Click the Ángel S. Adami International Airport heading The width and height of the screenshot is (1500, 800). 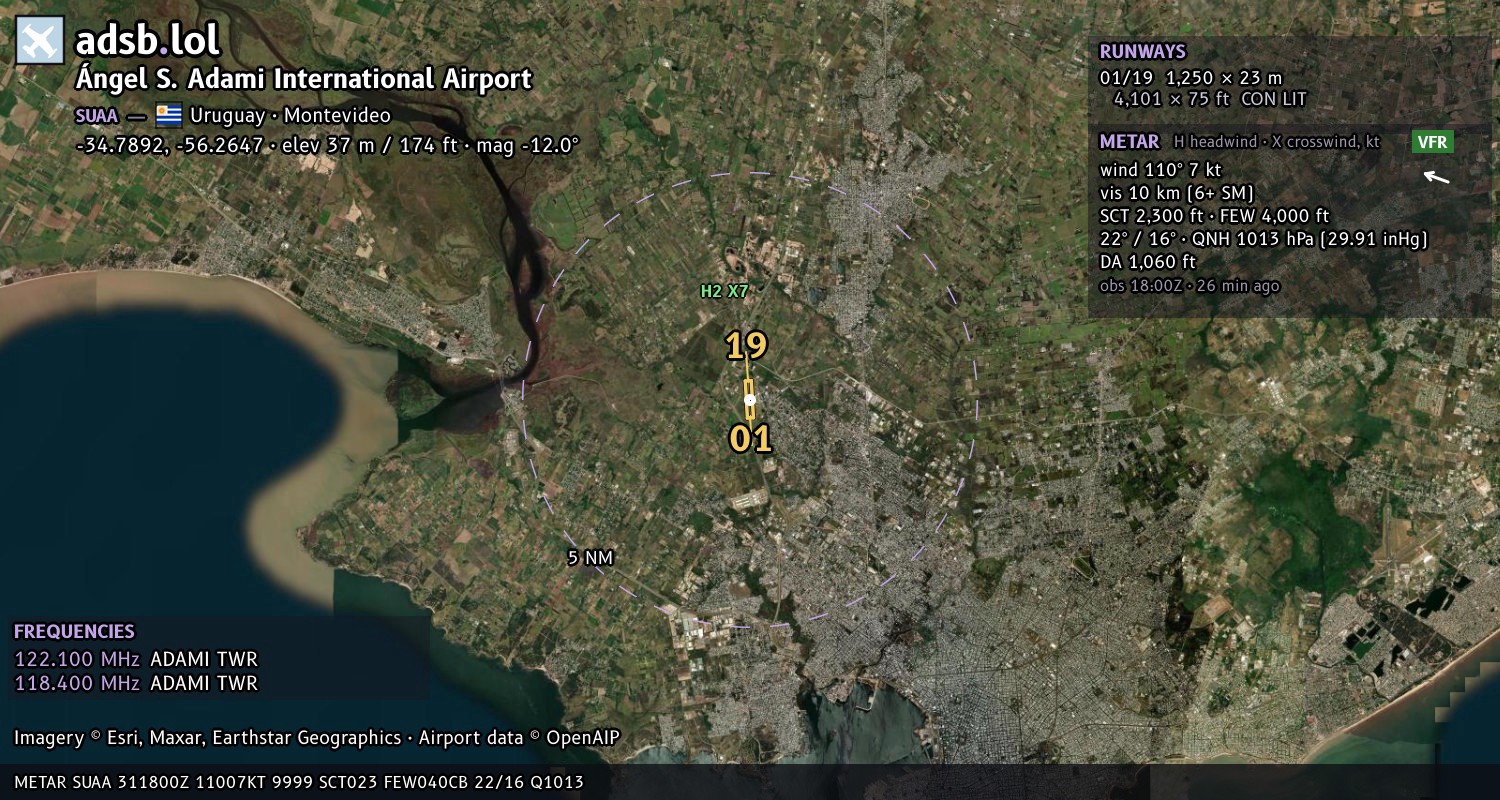coord(304,79)
